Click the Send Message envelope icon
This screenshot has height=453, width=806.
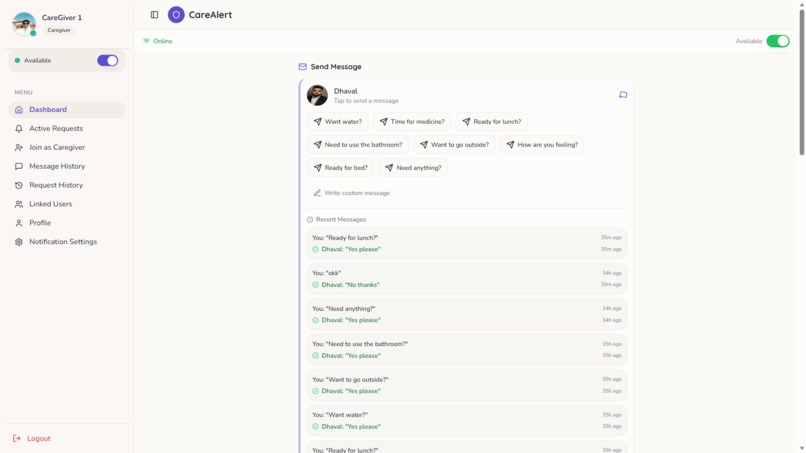click(x=302, y=67)
